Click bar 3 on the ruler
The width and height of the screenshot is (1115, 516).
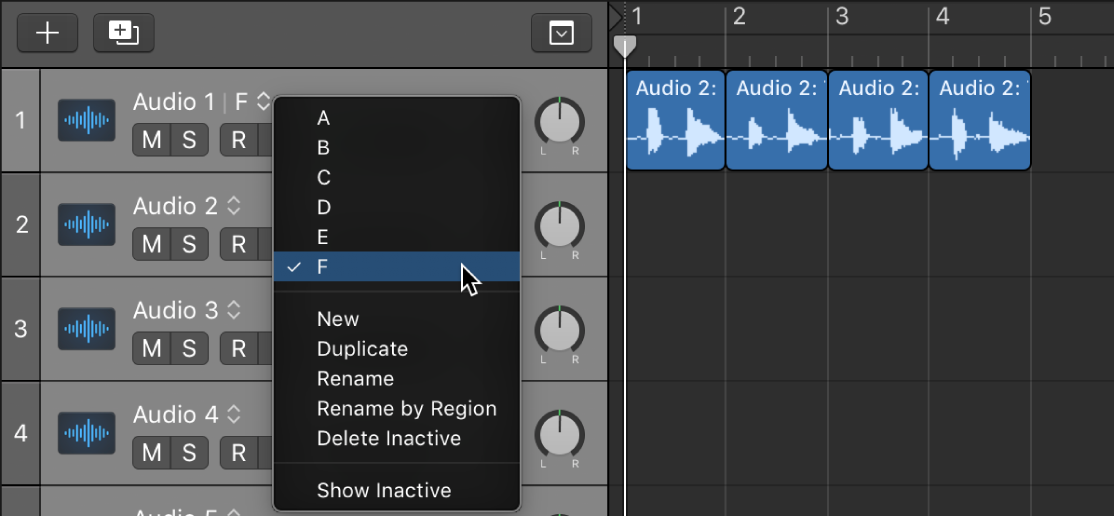point(842,17)
